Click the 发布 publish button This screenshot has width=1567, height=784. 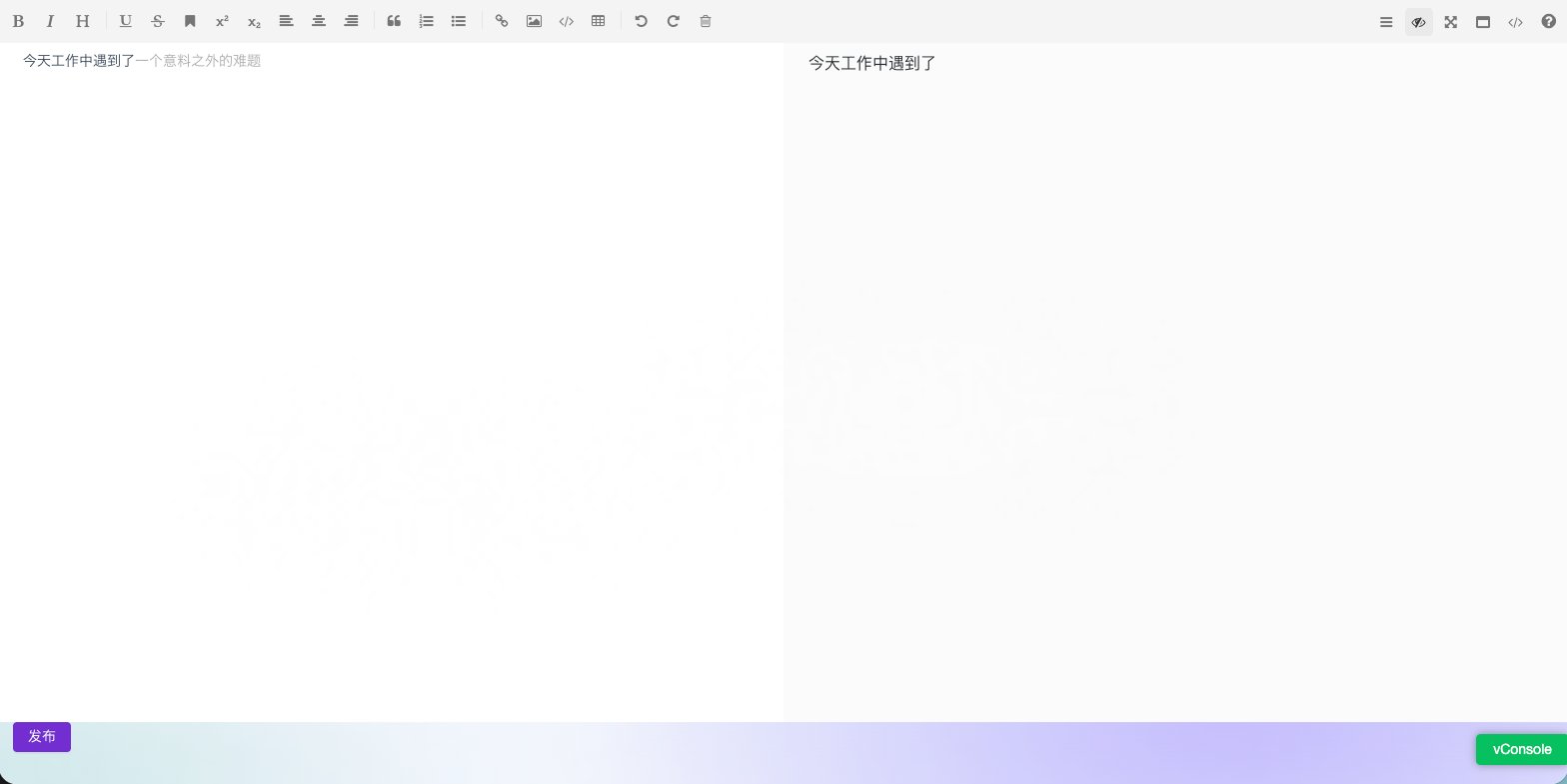[42, 737]
